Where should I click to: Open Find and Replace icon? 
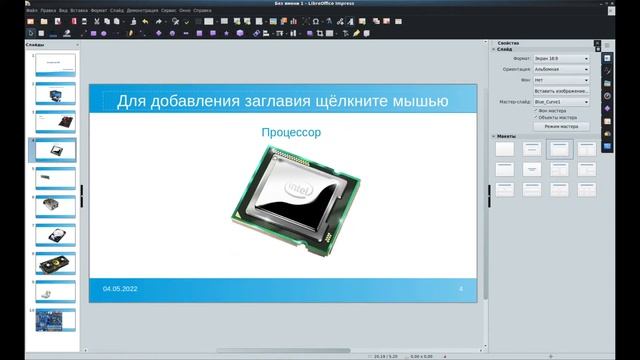tap(176, 21)
